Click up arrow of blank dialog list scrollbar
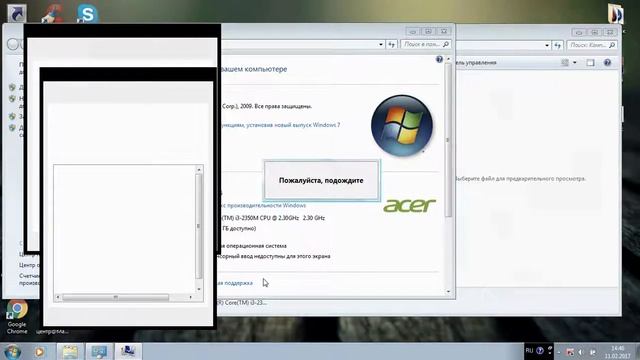Screen dimensions: 640x360 tap(199, 169)
